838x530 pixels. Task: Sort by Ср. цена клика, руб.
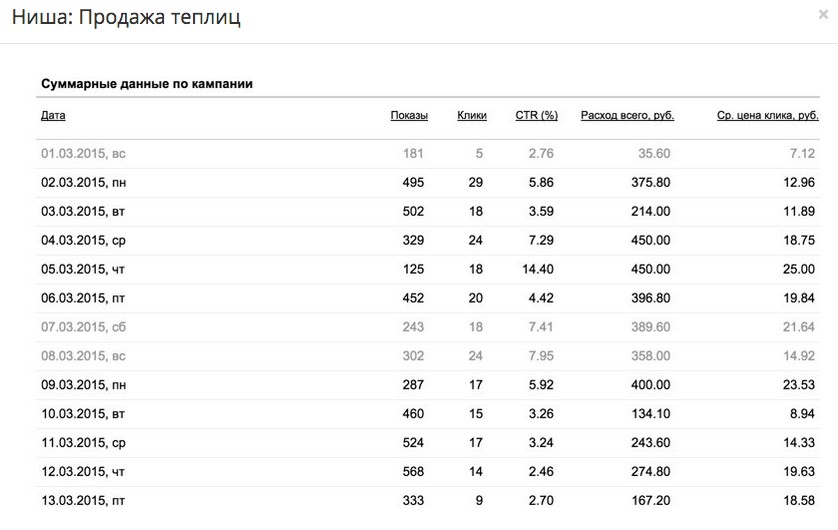pos(767,115)
